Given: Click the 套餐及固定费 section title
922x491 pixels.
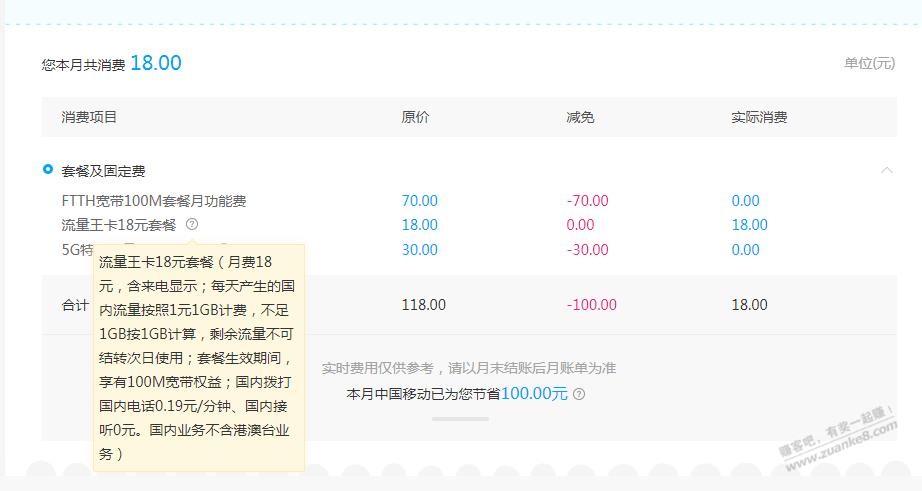Looking at the screenshot, I should tap(104, 171).
